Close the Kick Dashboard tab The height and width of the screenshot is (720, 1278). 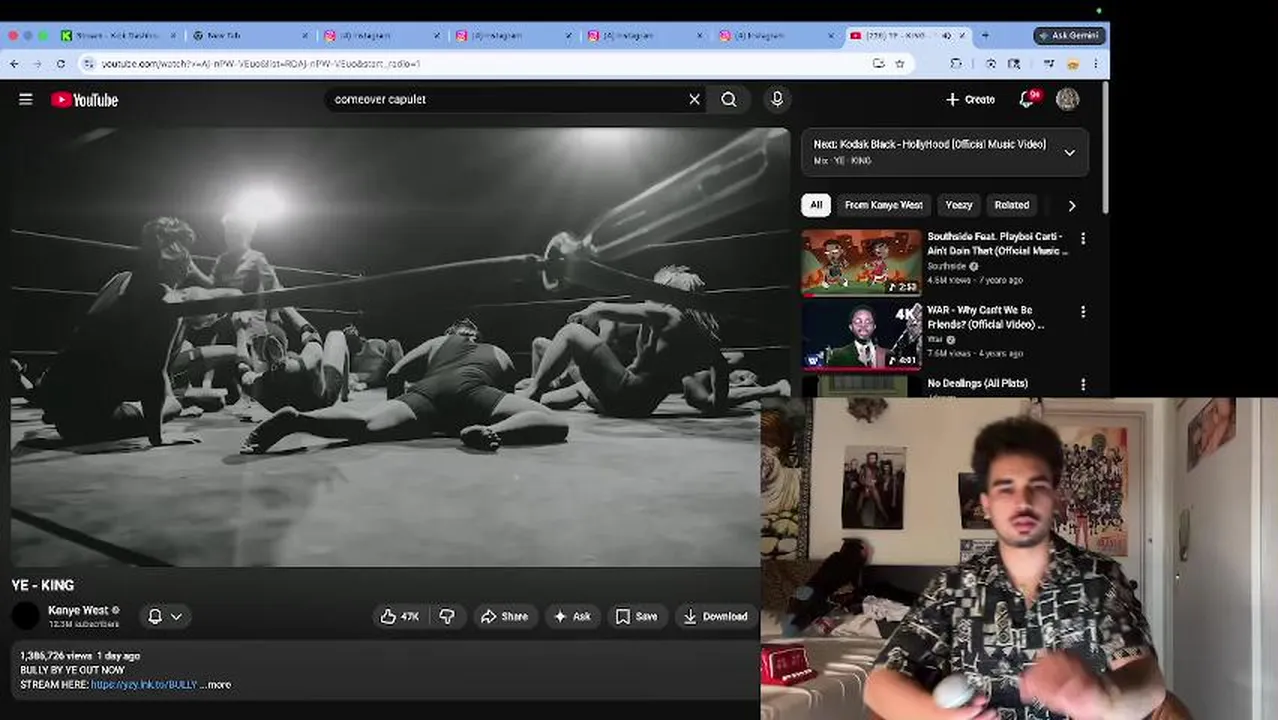173,35
